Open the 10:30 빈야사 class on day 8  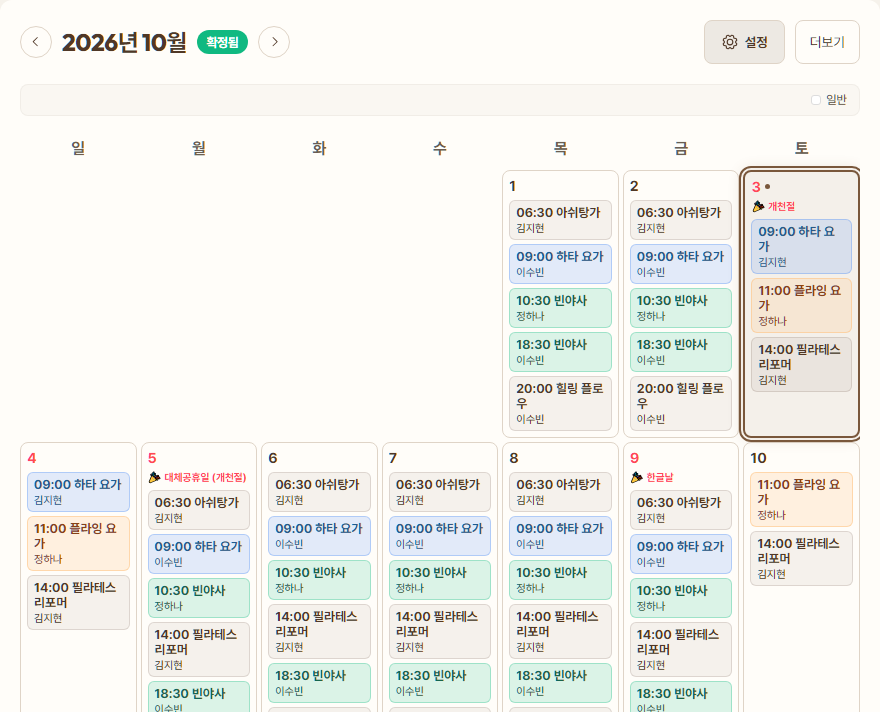tap(560, 580)
